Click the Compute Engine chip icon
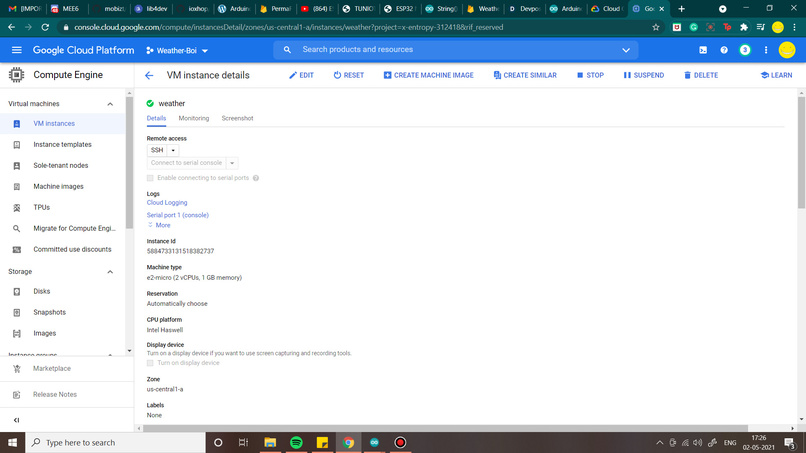 pos(16,75)
